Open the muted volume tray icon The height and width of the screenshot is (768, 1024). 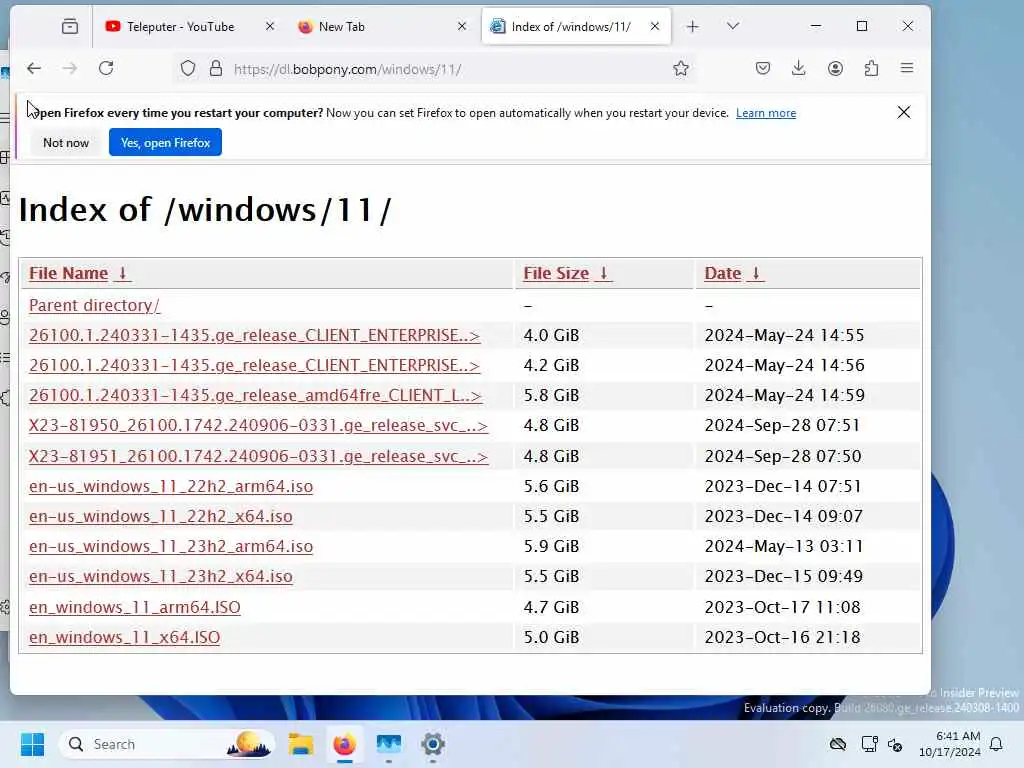pyautogui.click(x=895, y=744)
